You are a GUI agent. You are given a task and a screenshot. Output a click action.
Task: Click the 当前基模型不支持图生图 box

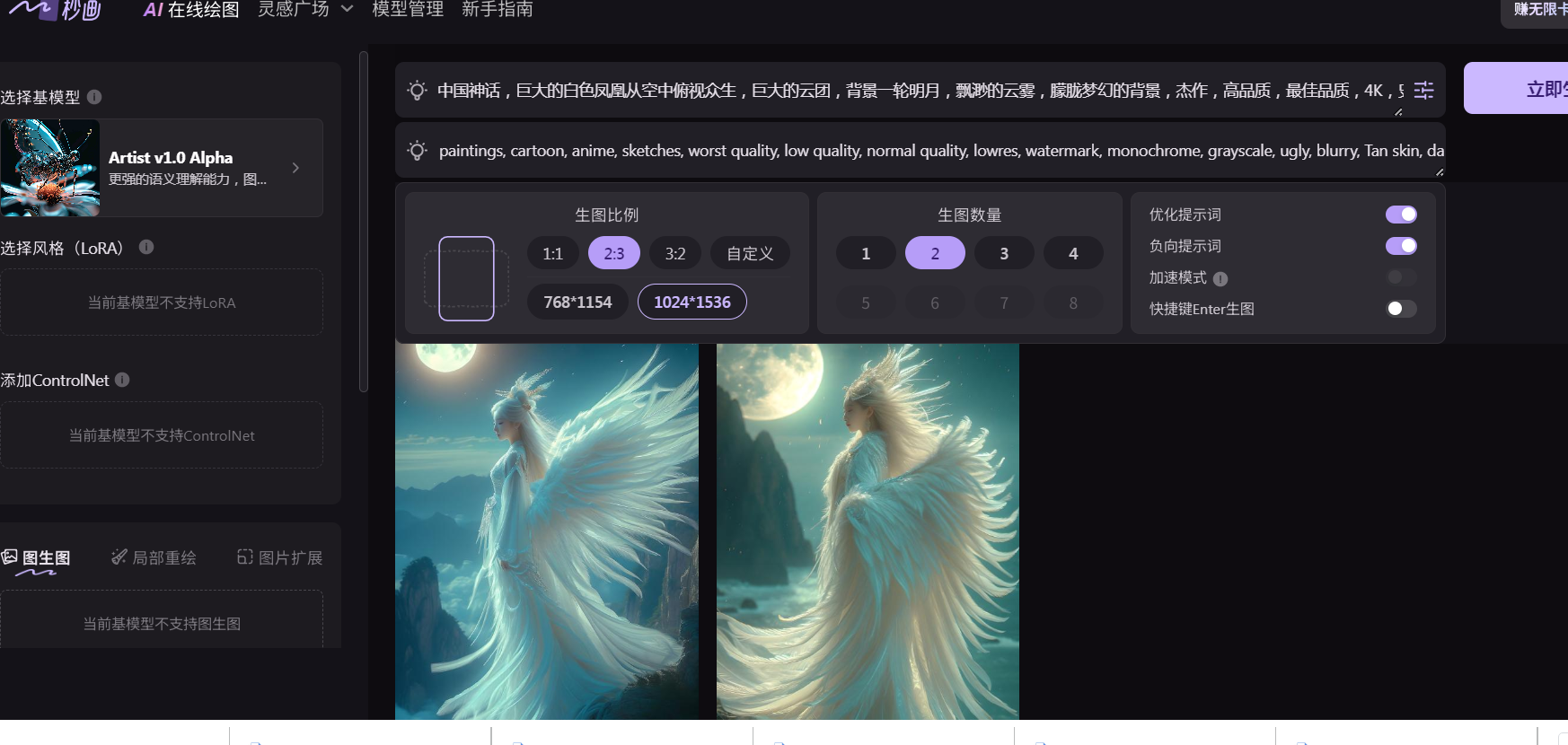pos(162,621)
